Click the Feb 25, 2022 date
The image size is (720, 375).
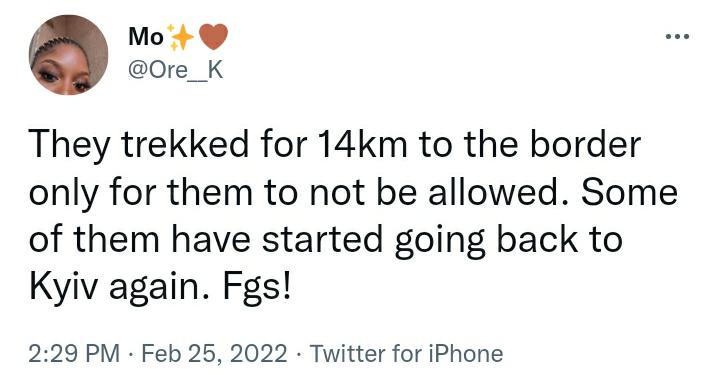tap(214, 354)
